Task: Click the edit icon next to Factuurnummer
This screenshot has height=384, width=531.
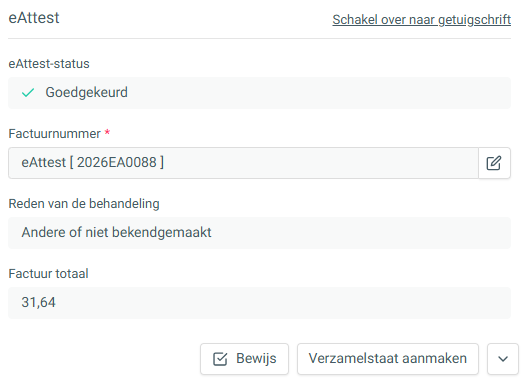Action: coord(494,163)
